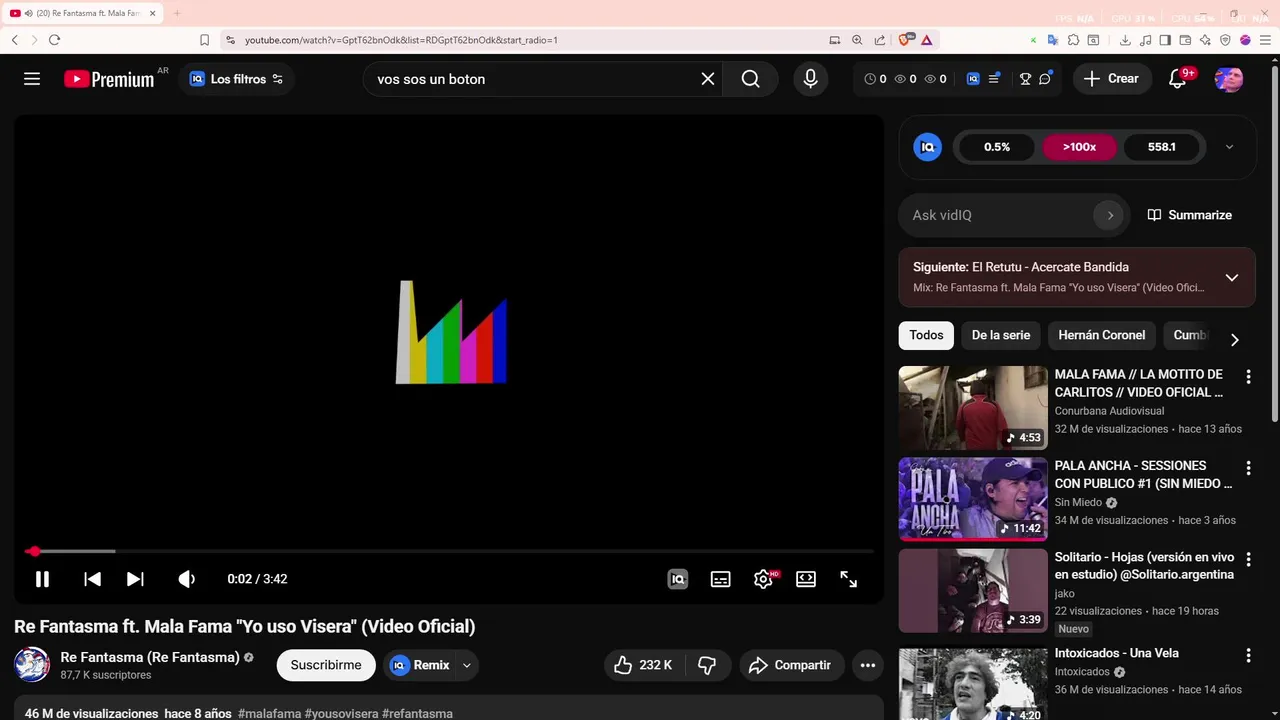Switch to theater mode

806,579
